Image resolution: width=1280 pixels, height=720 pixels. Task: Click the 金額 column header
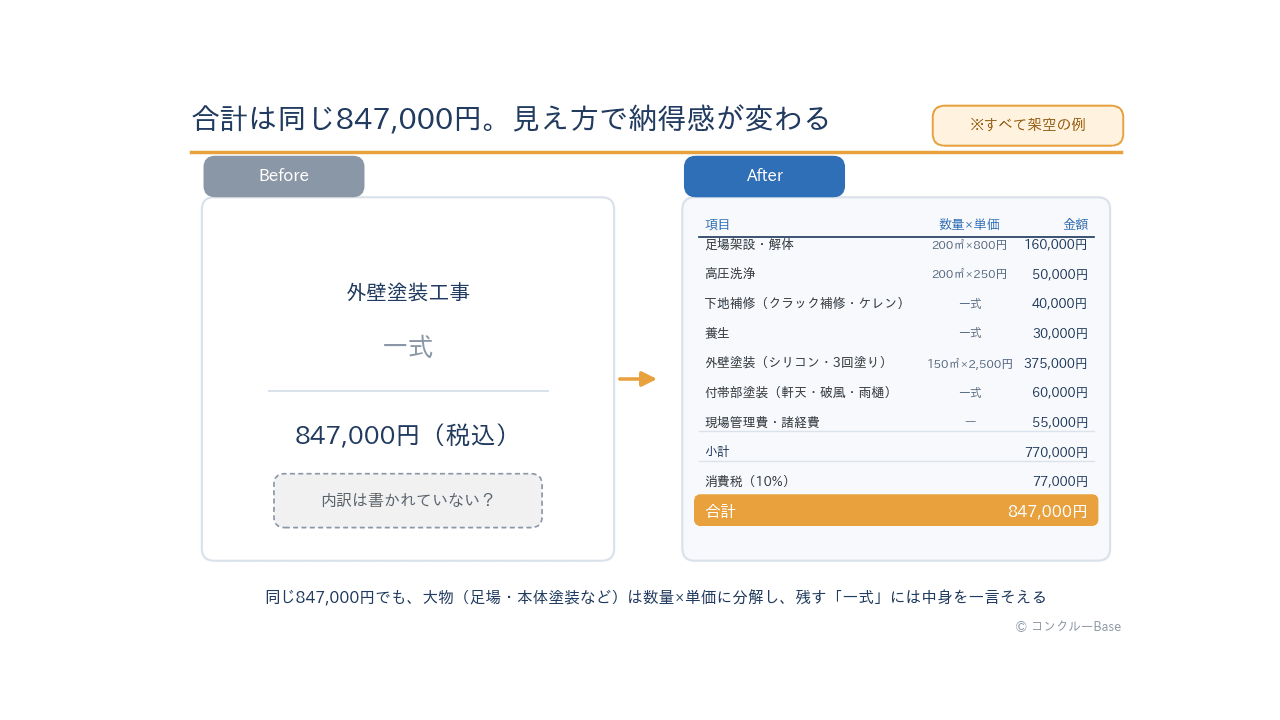coord(1075,224)
